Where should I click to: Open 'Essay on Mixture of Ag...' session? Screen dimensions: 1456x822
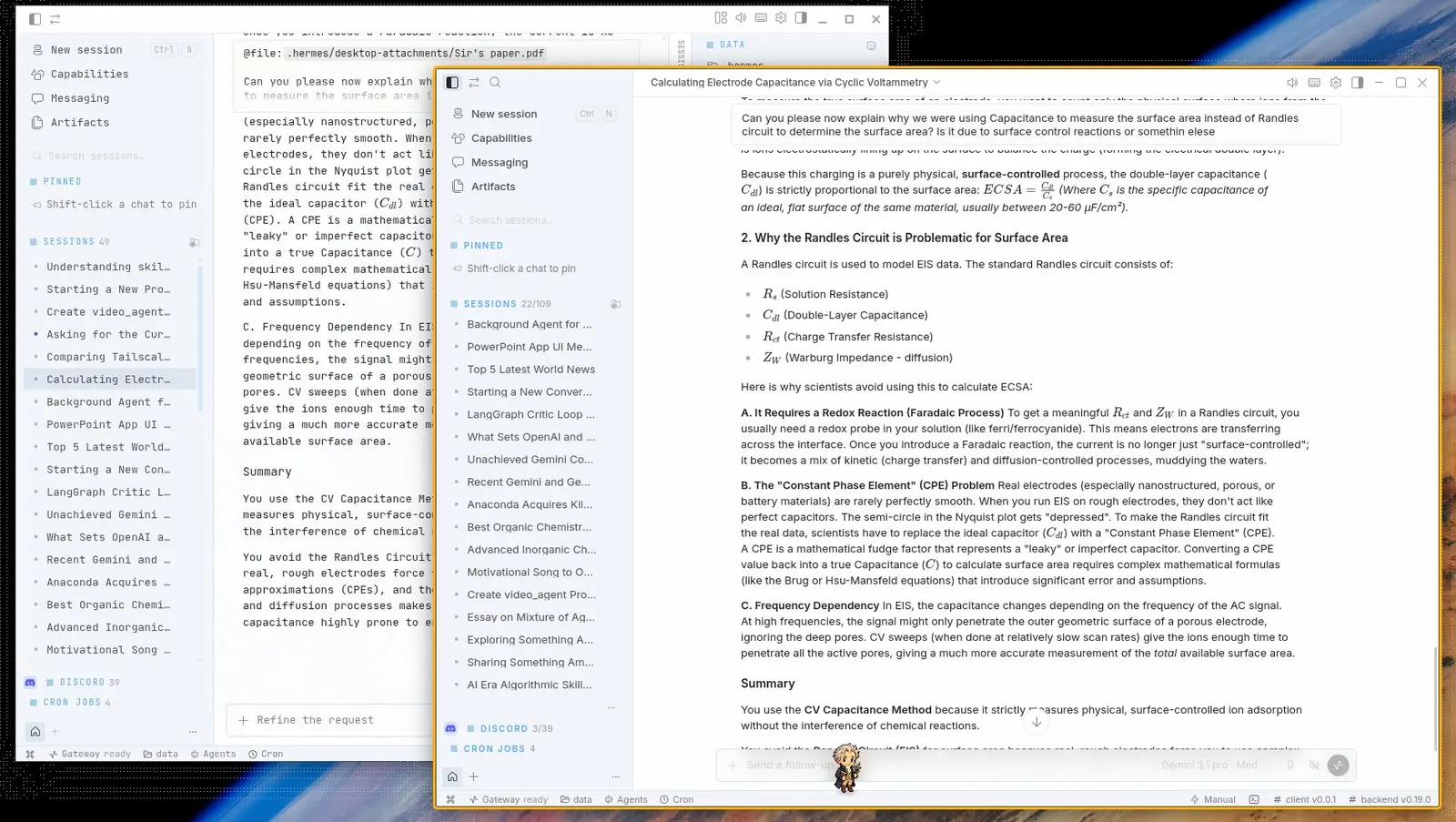click(531, 617)
